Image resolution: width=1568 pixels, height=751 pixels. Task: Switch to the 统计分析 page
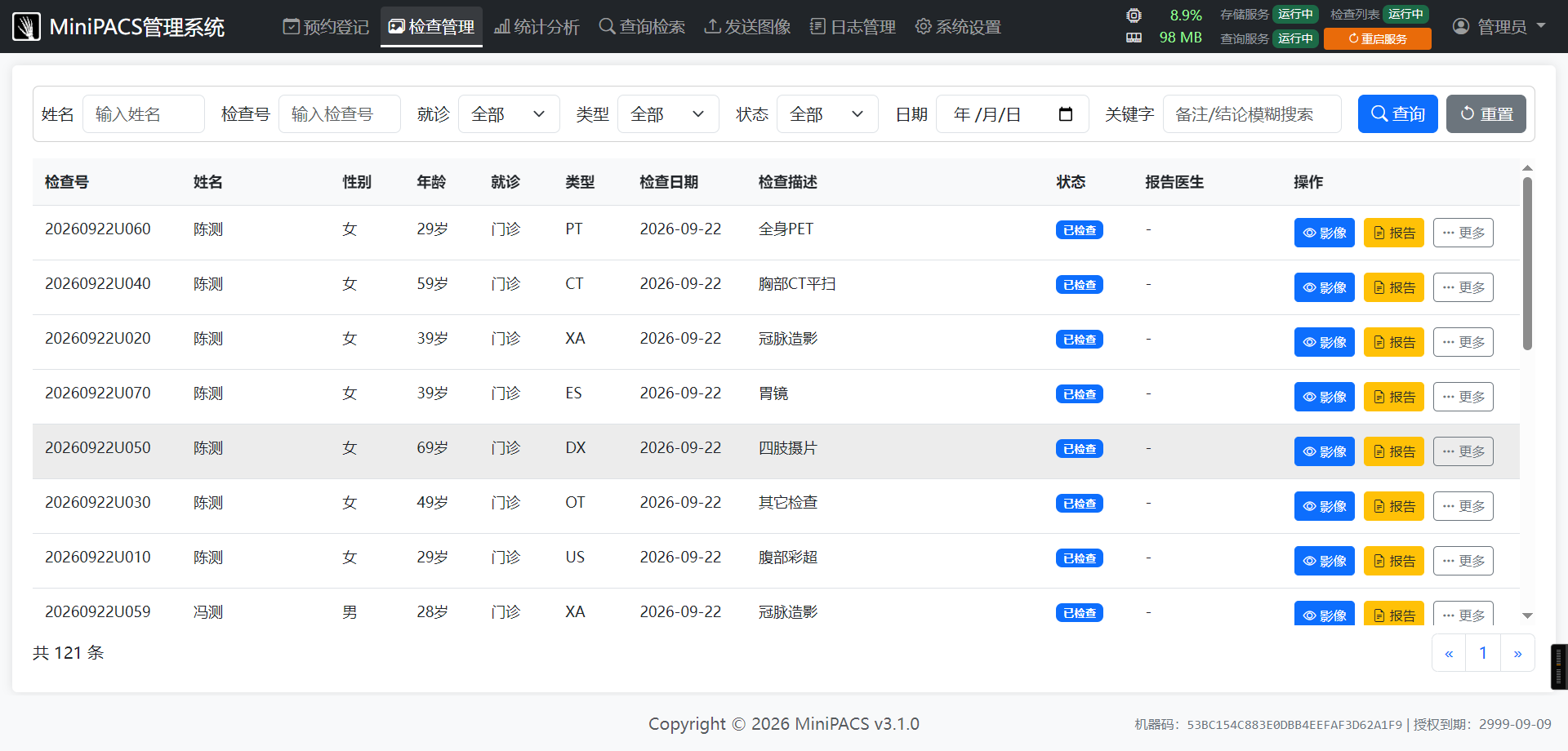[x=537, y=27]
